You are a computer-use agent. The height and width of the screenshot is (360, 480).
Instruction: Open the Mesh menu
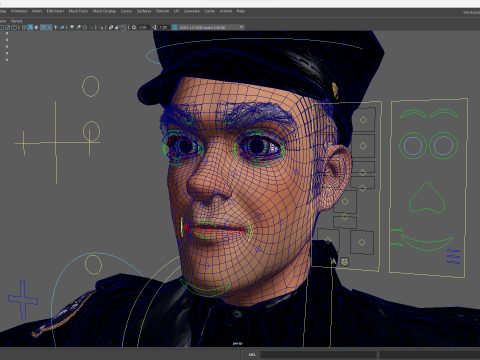point(37,11)
